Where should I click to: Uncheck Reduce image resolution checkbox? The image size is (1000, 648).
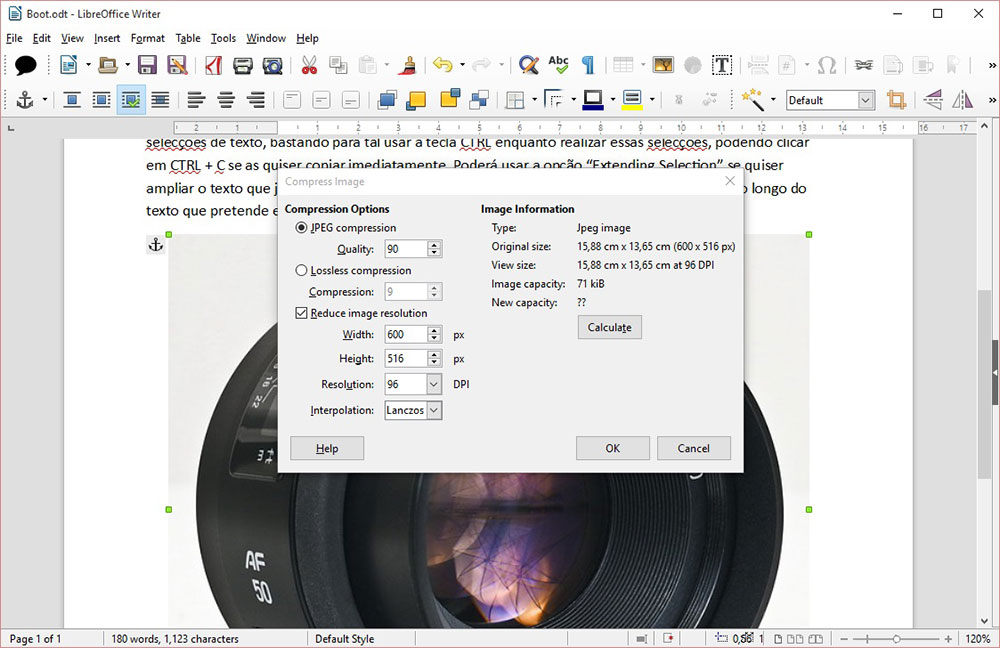[302, 313]
